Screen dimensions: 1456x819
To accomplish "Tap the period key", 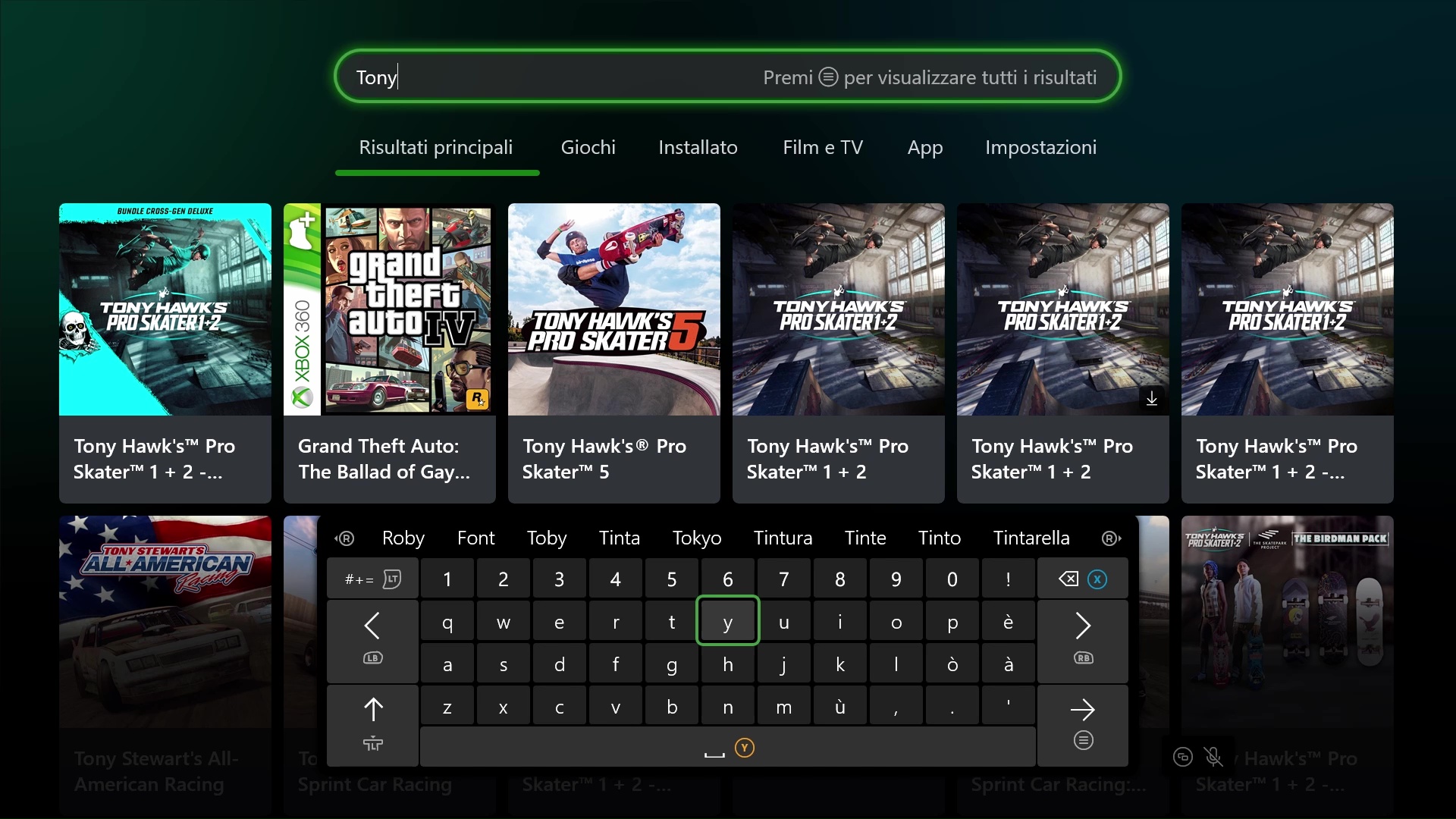I will coord(952,707).
